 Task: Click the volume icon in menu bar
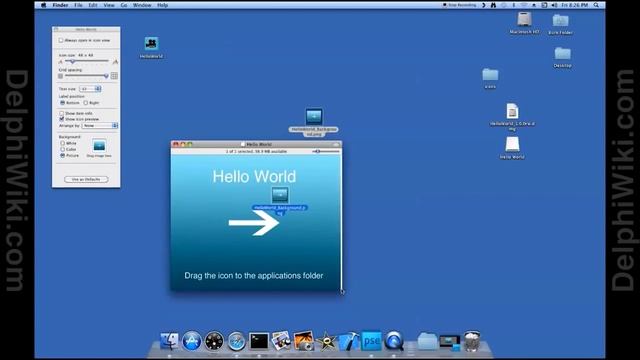[554, 5]
